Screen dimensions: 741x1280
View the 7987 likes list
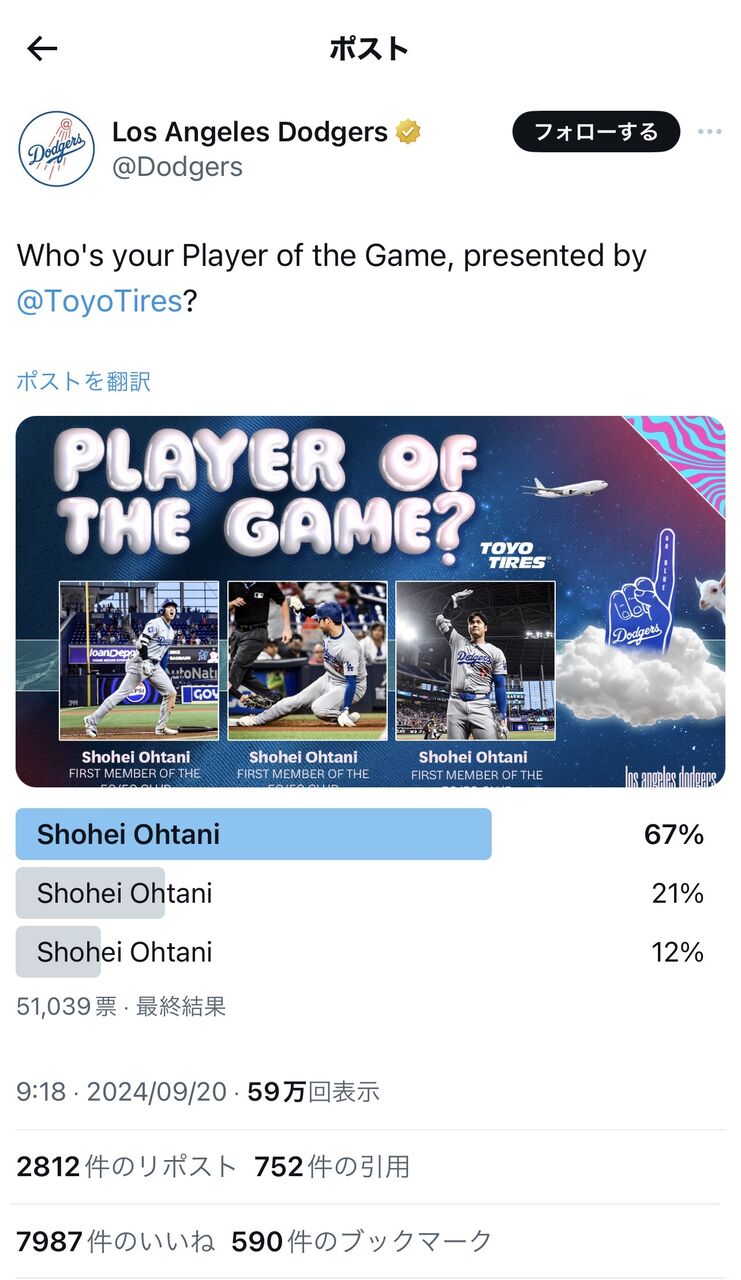point(115,1242)
